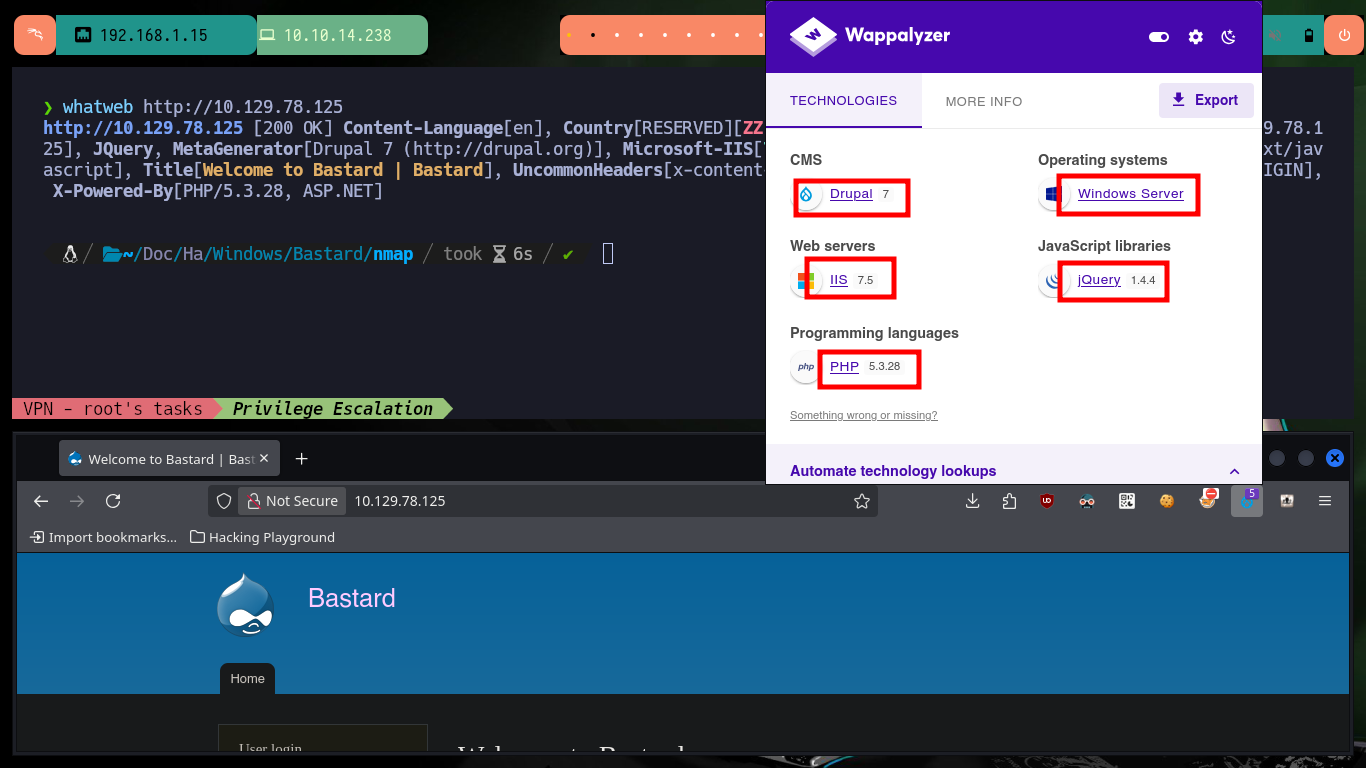
Task: Click the Drupal logo on the Bastard site
Action: (x=245, y=604)
